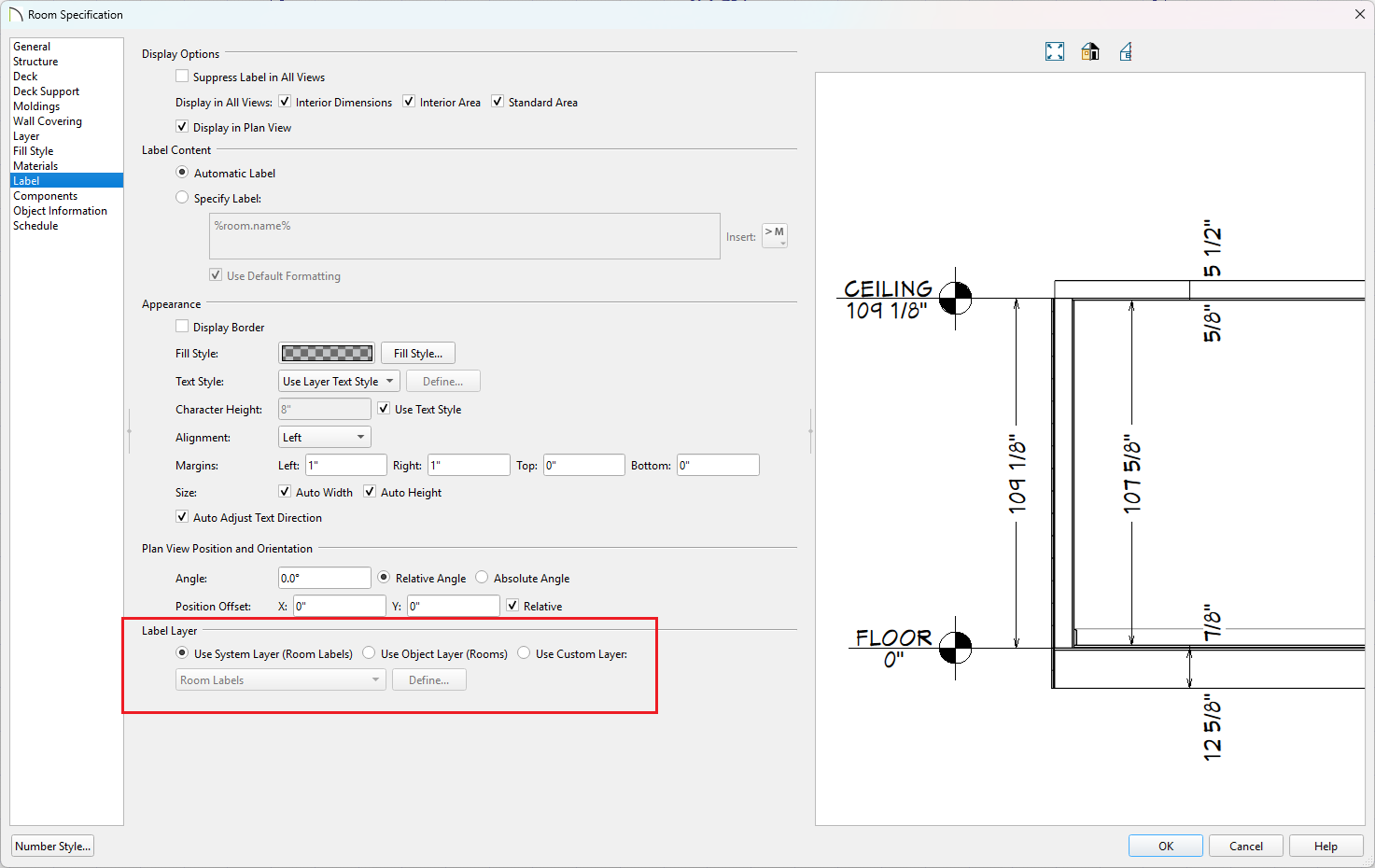
Task: Open Help for this dialog
Action: (x=1326, y=846)
